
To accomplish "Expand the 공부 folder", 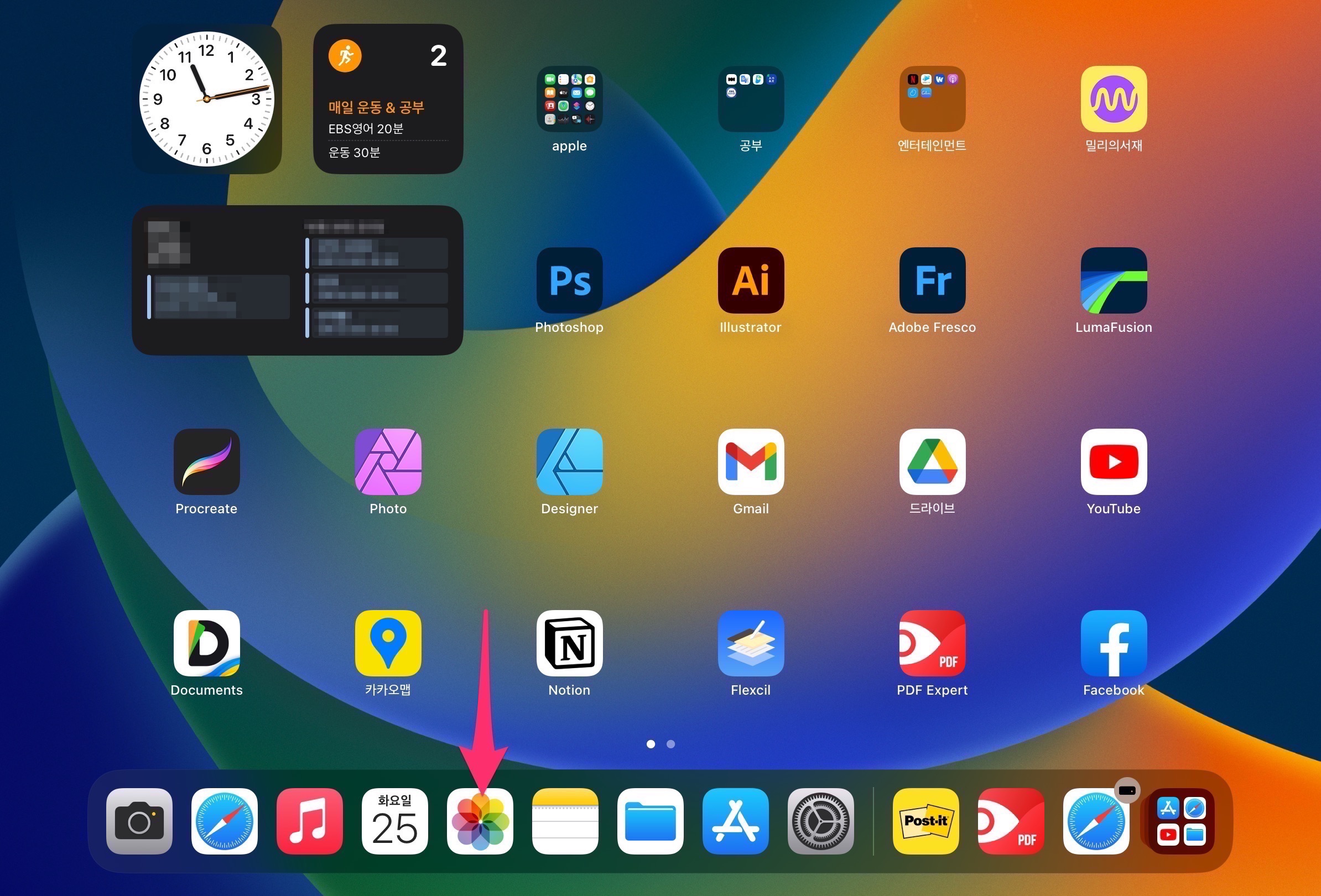I will click(750, 99).
